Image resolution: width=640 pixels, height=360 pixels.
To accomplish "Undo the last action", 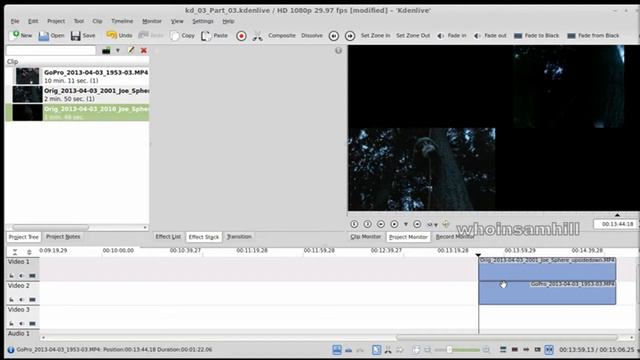I will click(119, 36).
